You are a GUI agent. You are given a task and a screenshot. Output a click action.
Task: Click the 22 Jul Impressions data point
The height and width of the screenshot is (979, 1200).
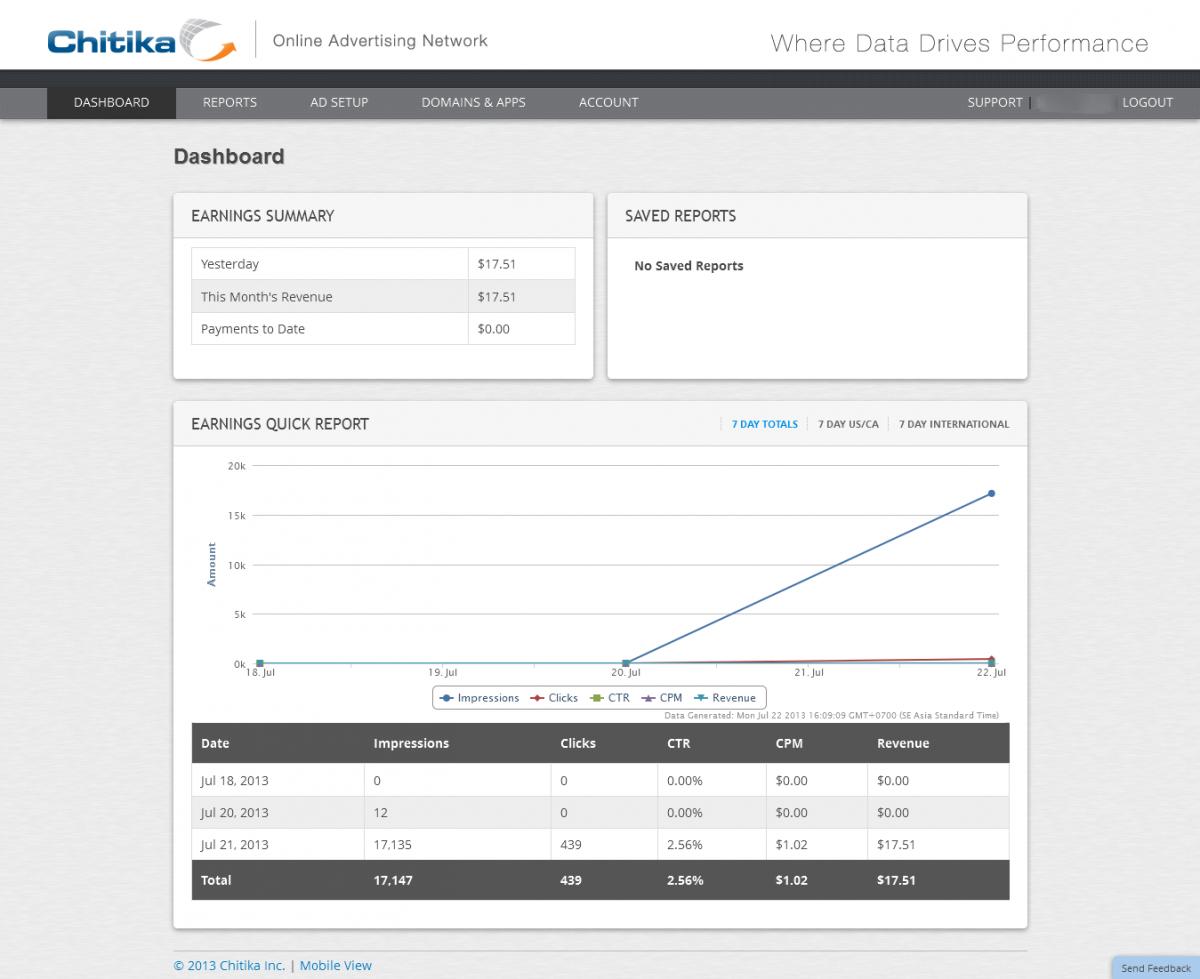coord(991,493)
